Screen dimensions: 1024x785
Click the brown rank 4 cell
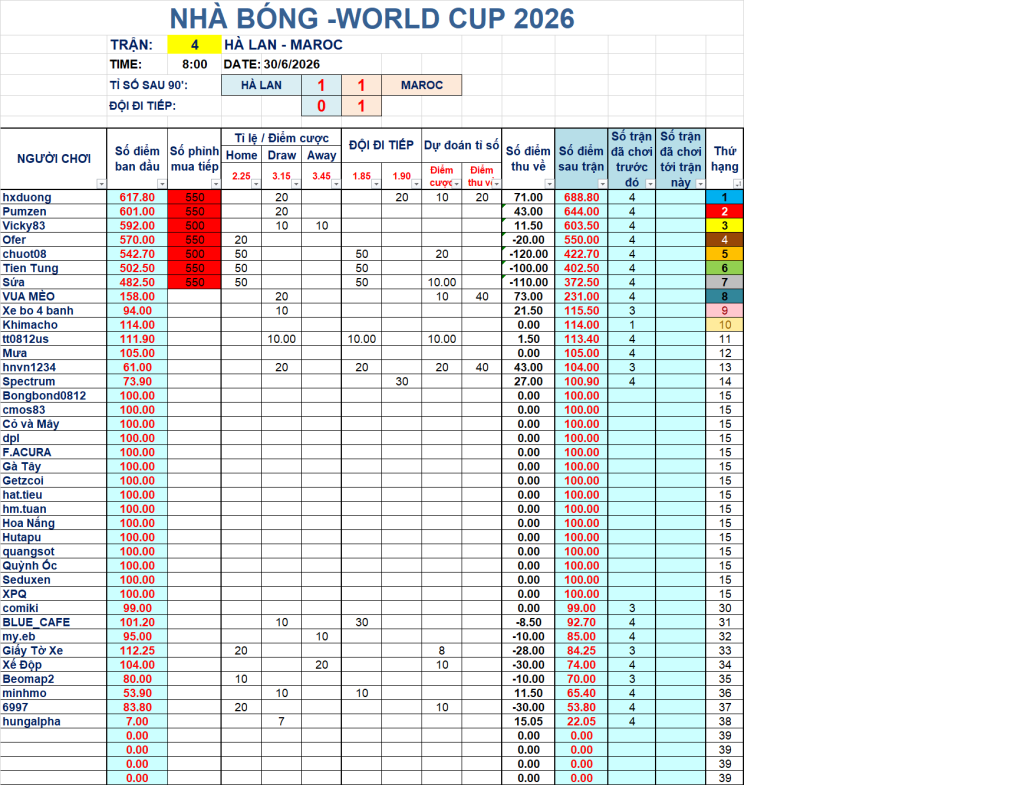(x=724, y=240)
